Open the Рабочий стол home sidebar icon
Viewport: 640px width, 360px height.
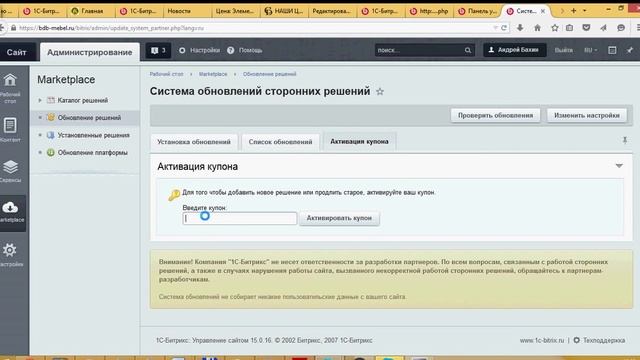(10, 80)
